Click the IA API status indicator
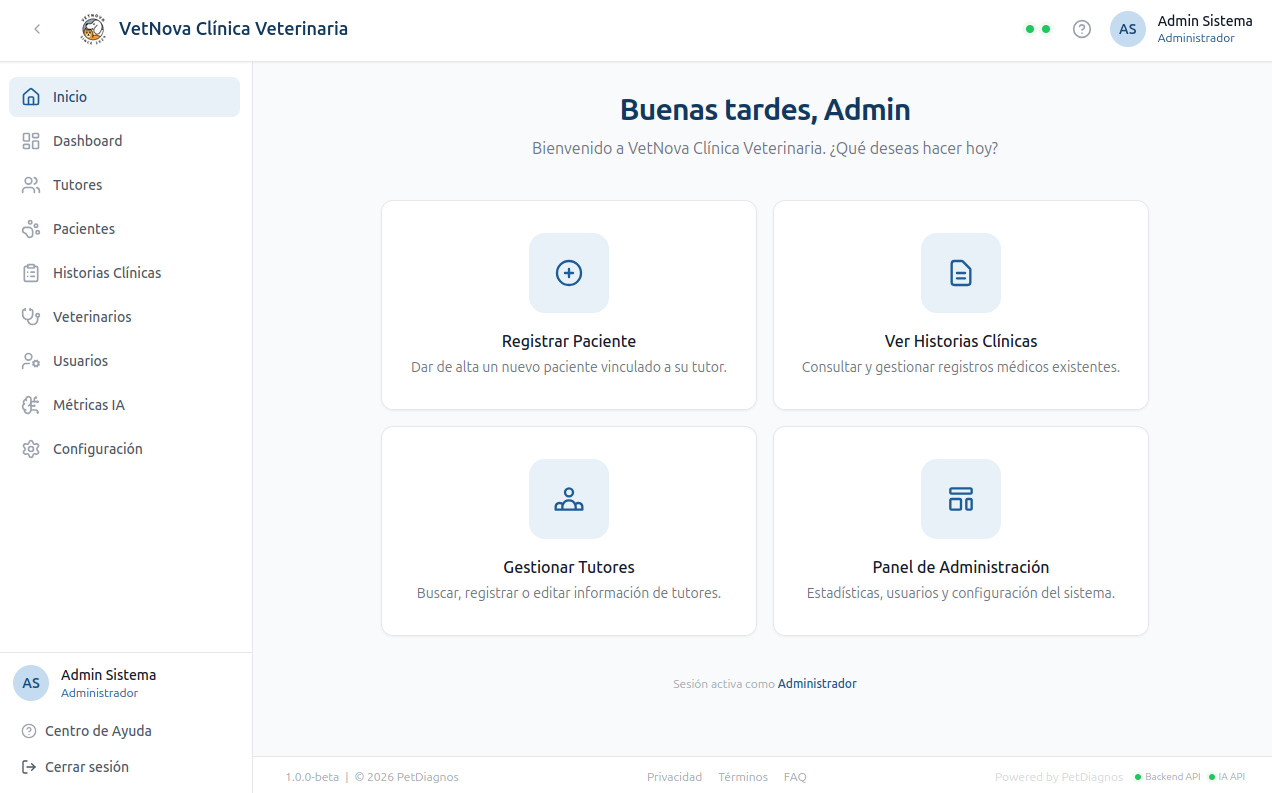This screenshot has height=793, width=1272. click(x=1227, y=777)
